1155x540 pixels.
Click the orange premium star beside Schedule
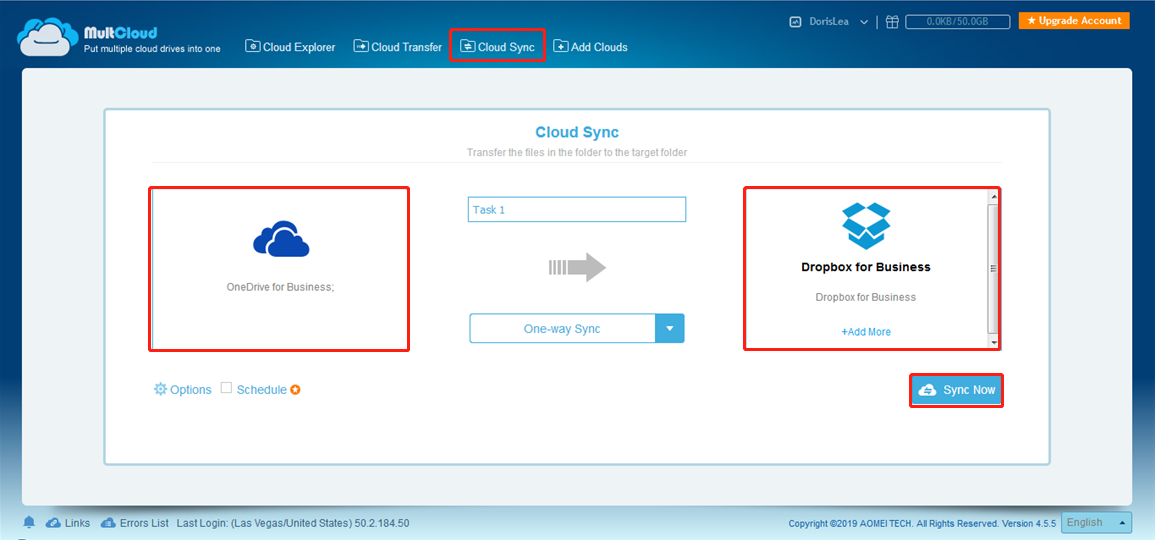point(295,390)
